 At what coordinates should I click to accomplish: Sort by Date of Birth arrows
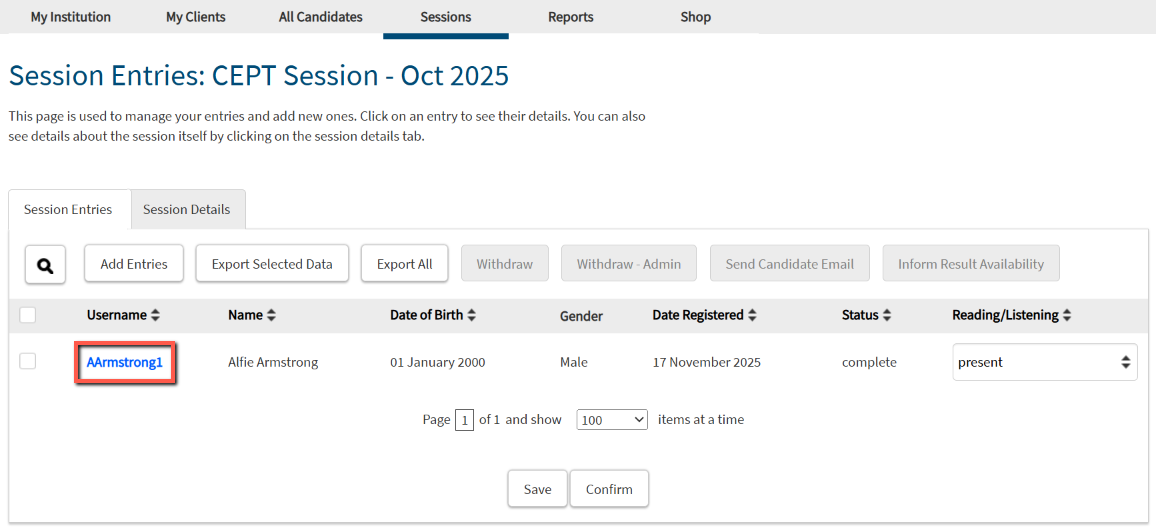tap(472, 315)
